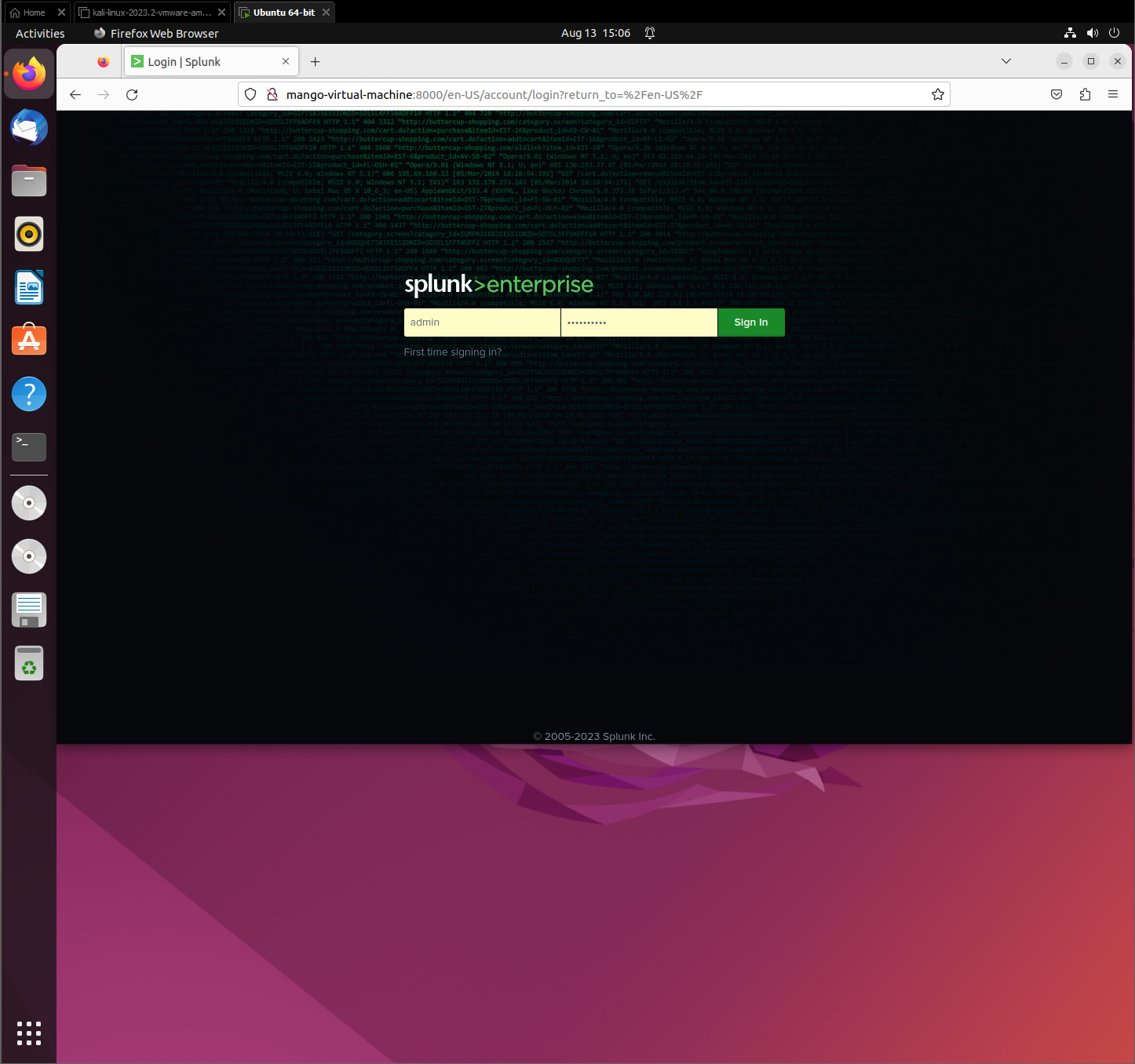1135x1064 pixels.
Task: Click the Firefox icon in the dock
Action: [x=29, y=74]
